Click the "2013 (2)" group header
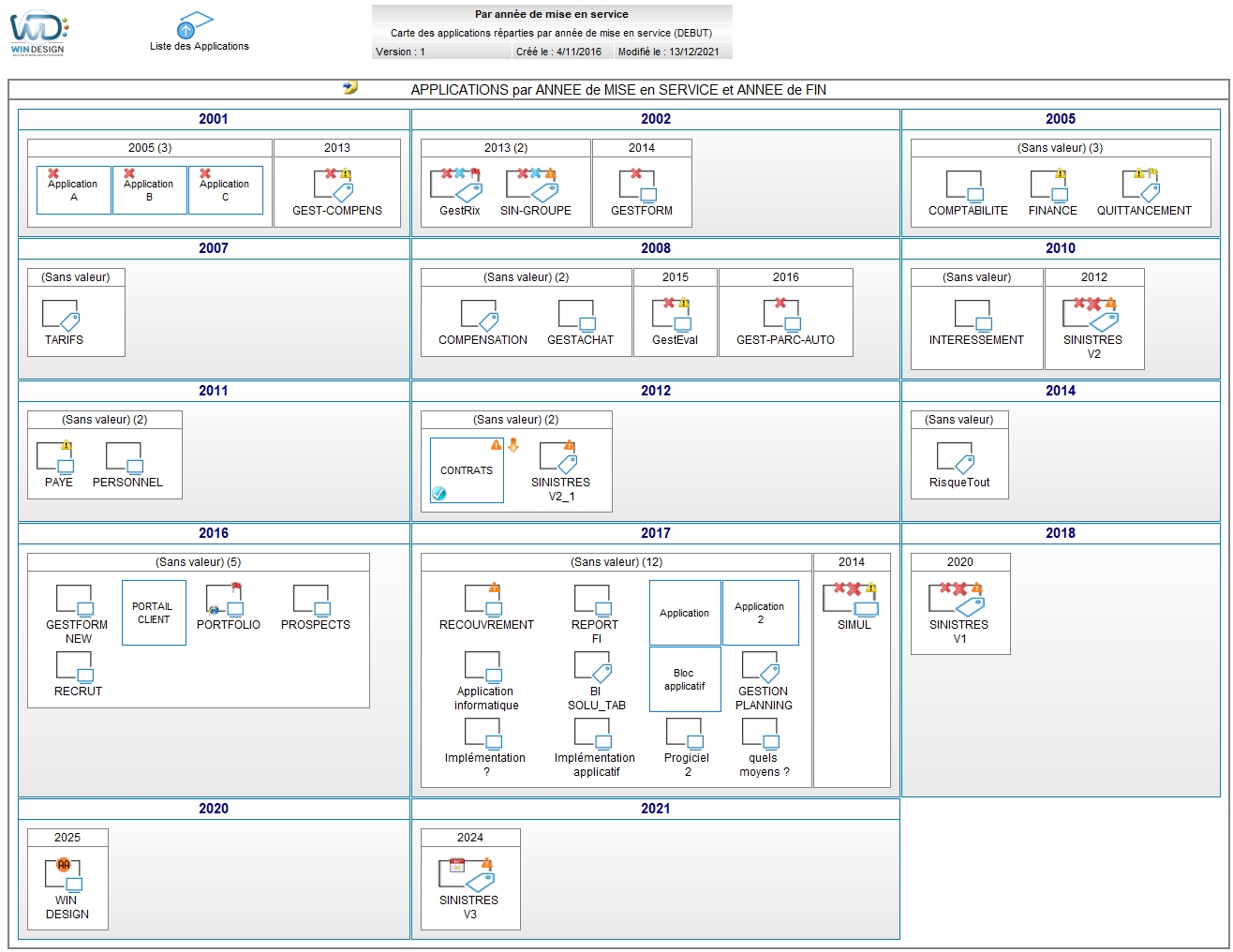Viewport: 1233px width, 952px height. click(506, 148)
